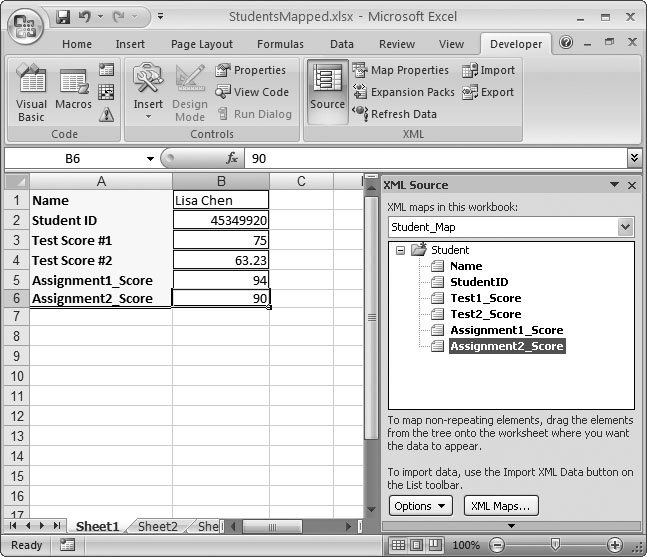The height and width of the screenshot is (557, 647).
Task: Click the XML Maps... button
Action: 501,506
